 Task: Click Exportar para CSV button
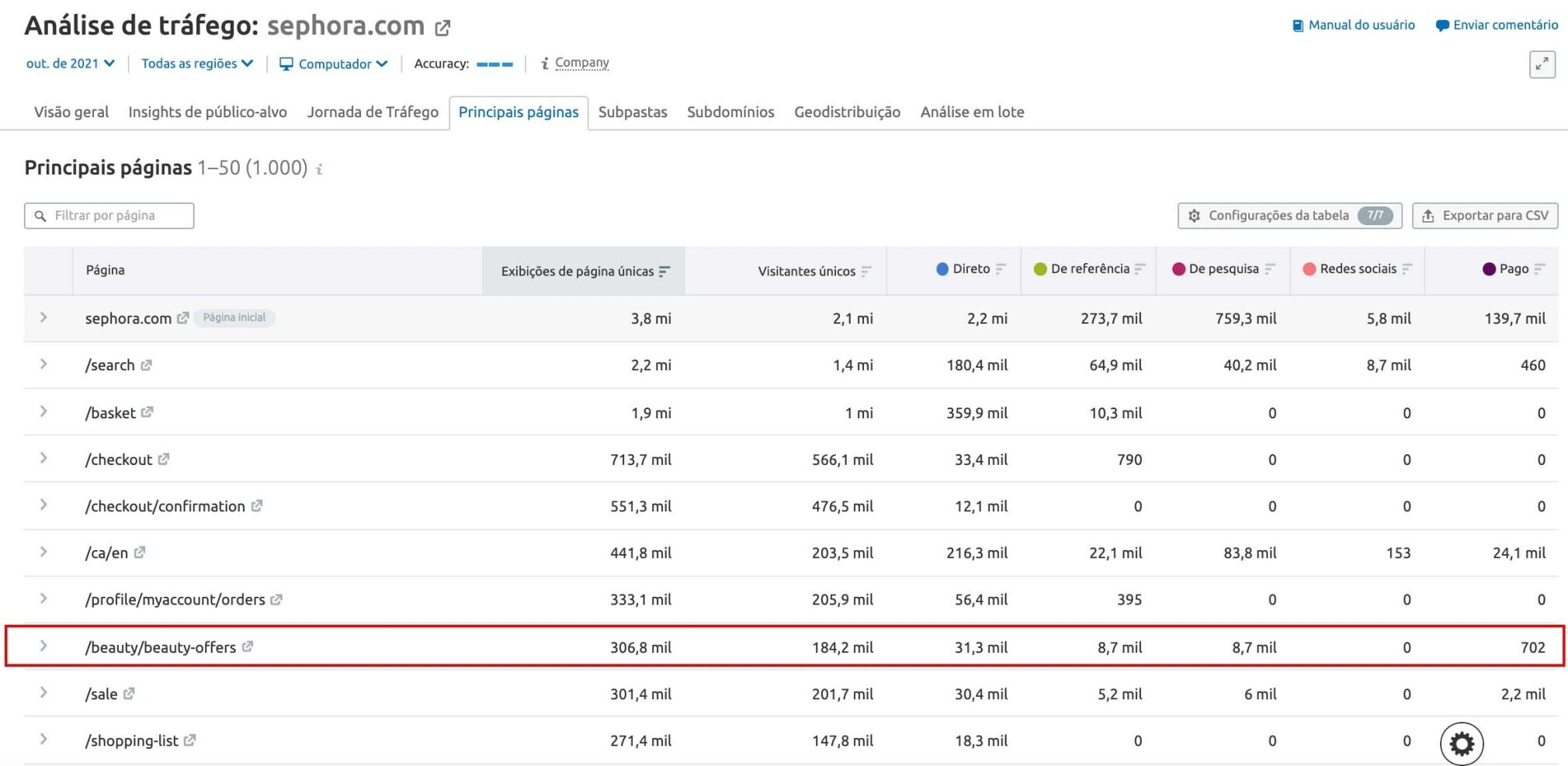tap(1485, 215)
